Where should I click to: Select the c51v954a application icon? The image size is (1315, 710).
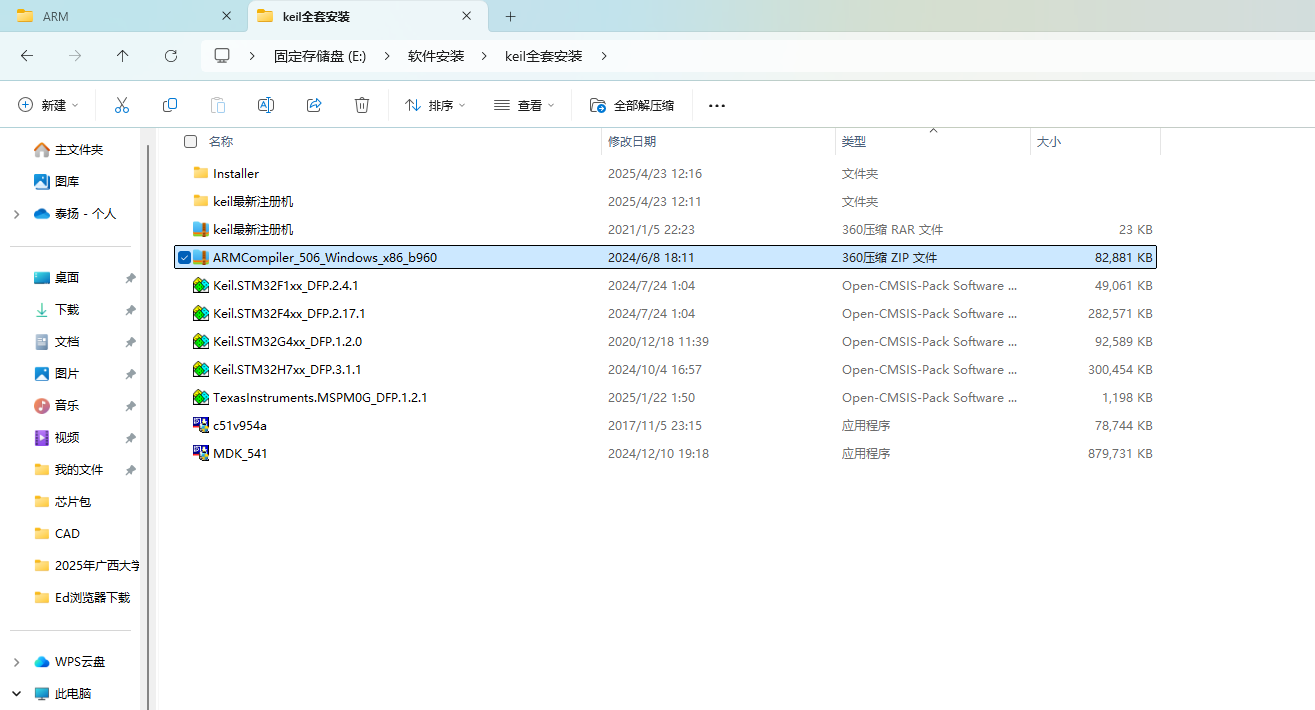tap(200, 425)
